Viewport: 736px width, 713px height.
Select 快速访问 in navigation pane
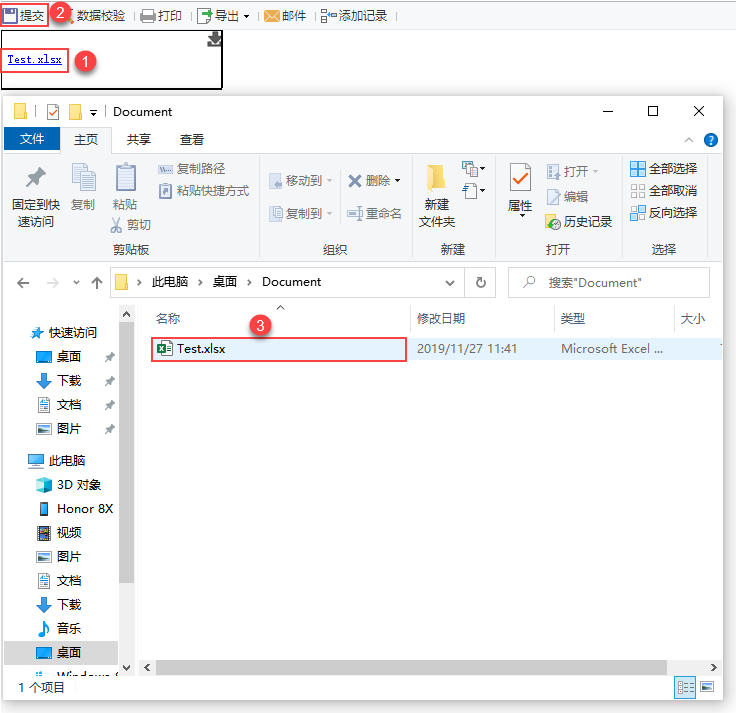click(x=64, y=333)
